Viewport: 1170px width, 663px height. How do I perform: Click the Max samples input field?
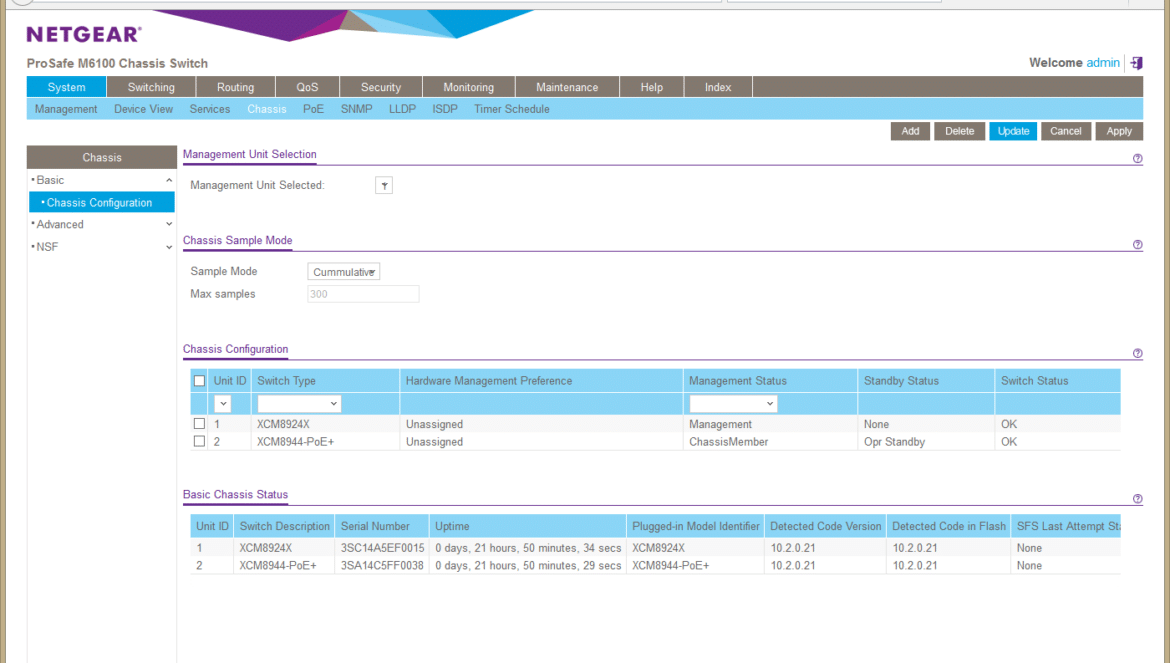pos(363,294)
